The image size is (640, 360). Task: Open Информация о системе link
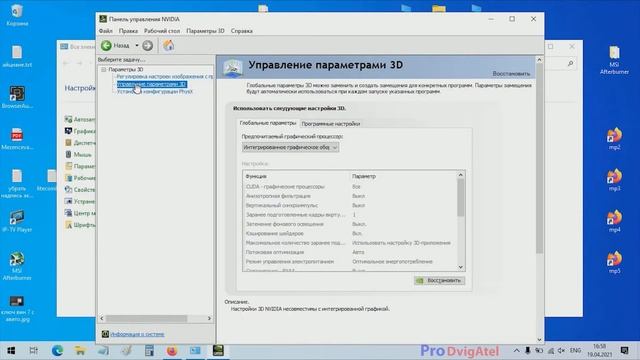coord(138,334)
